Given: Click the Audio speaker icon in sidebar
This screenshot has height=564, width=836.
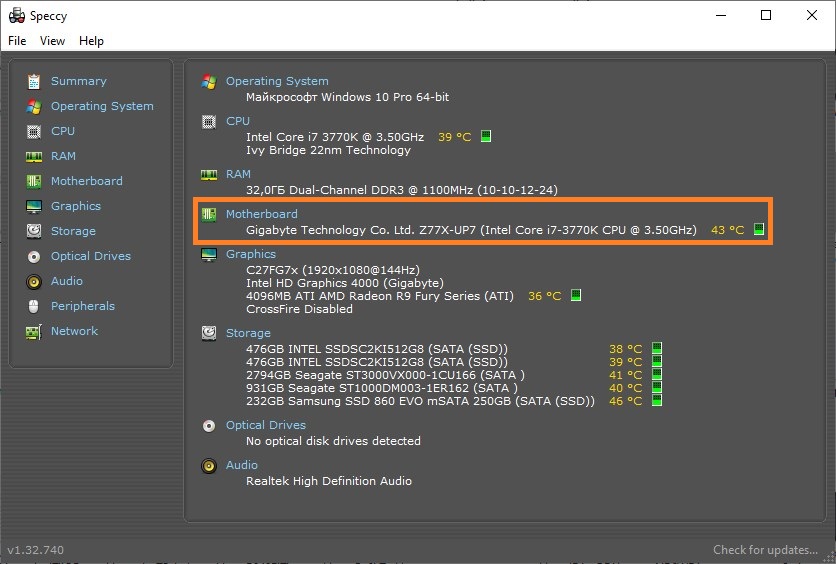Looking at the screenshot, I should pyautogui.click(x=34, y=281).
